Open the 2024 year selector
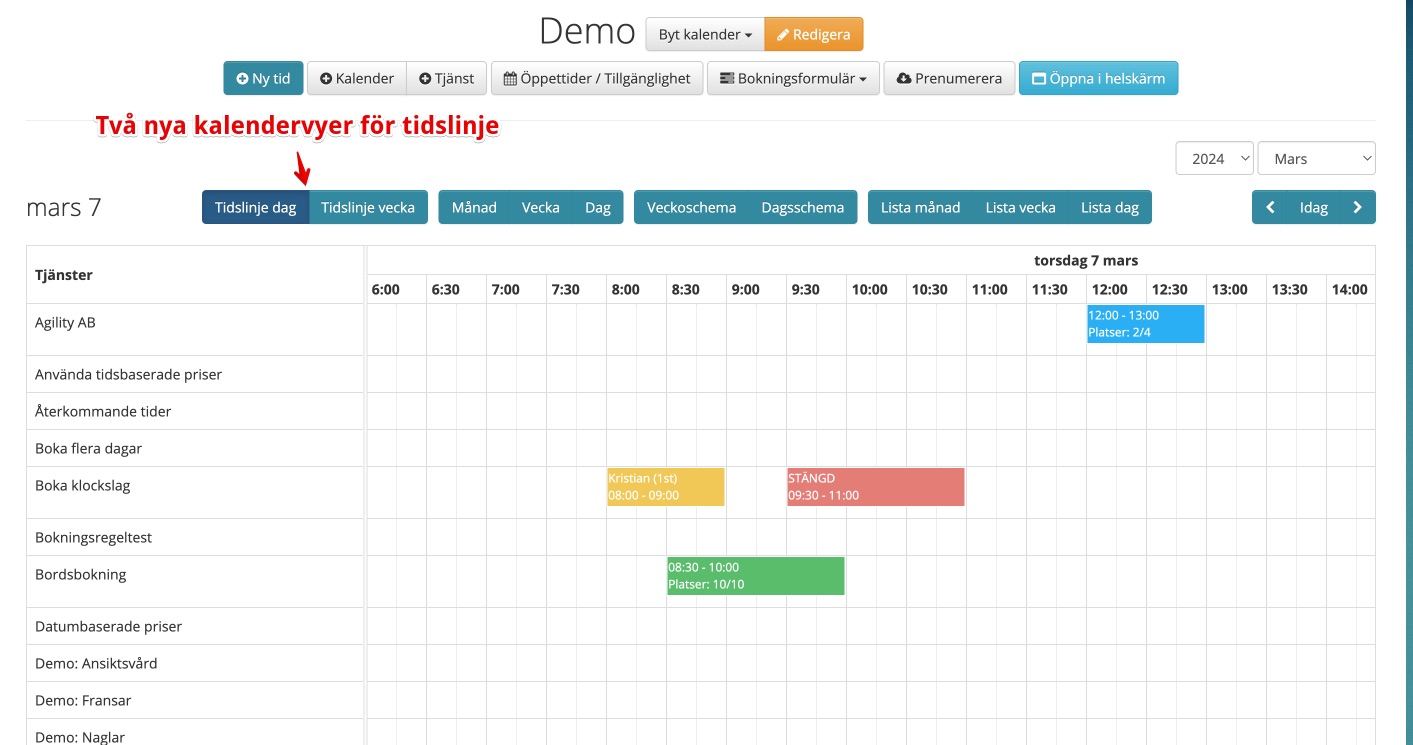1413x745 pixels. [1214, 158]
